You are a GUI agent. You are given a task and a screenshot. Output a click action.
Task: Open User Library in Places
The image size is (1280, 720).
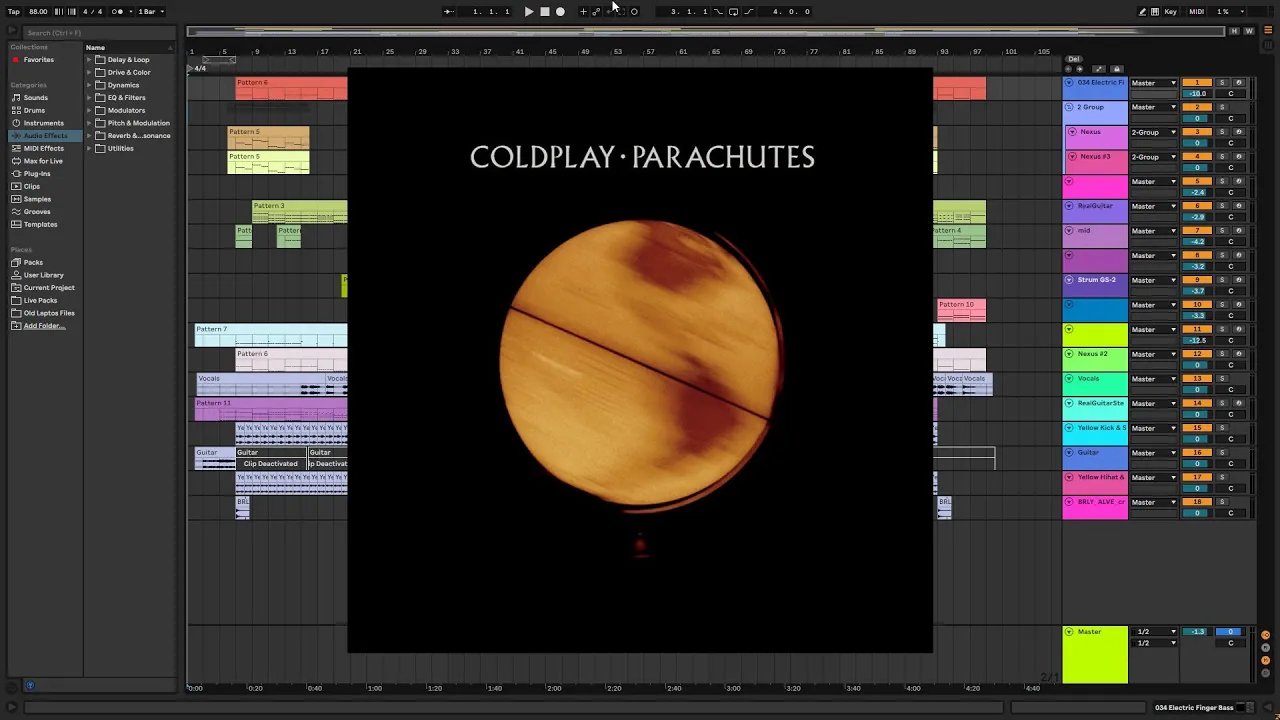44,275
